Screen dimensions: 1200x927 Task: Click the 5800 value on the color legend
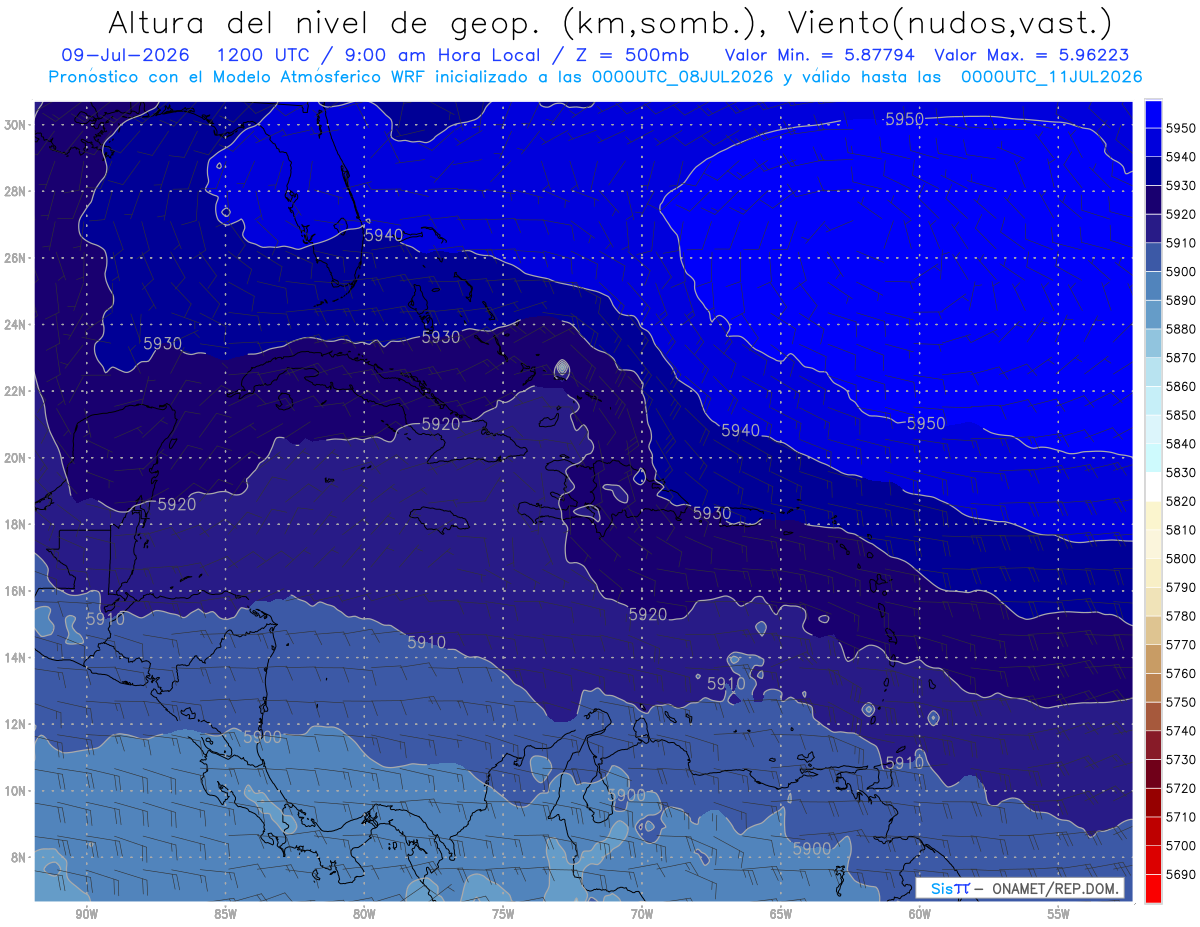[x=1181, y=558]
